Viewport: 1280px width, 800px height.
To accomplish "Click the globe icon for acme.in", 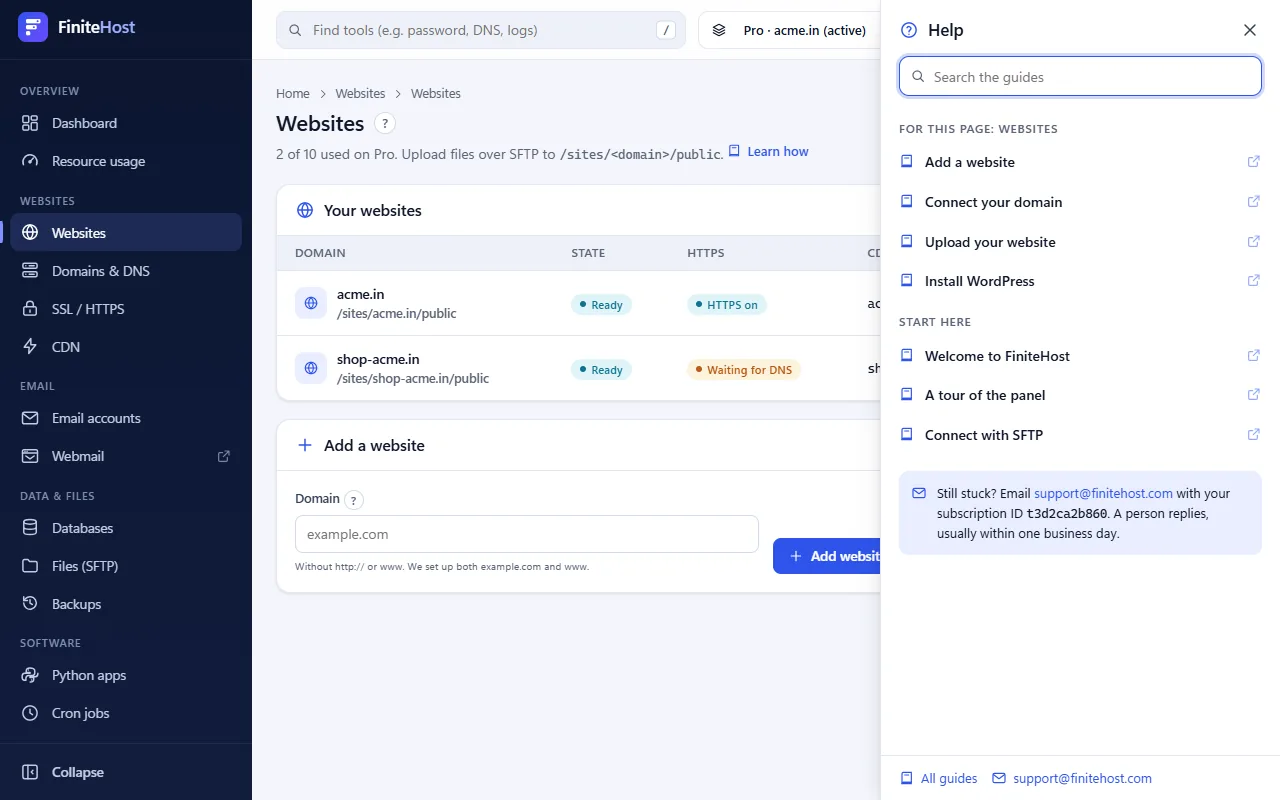I will [311, 303].
